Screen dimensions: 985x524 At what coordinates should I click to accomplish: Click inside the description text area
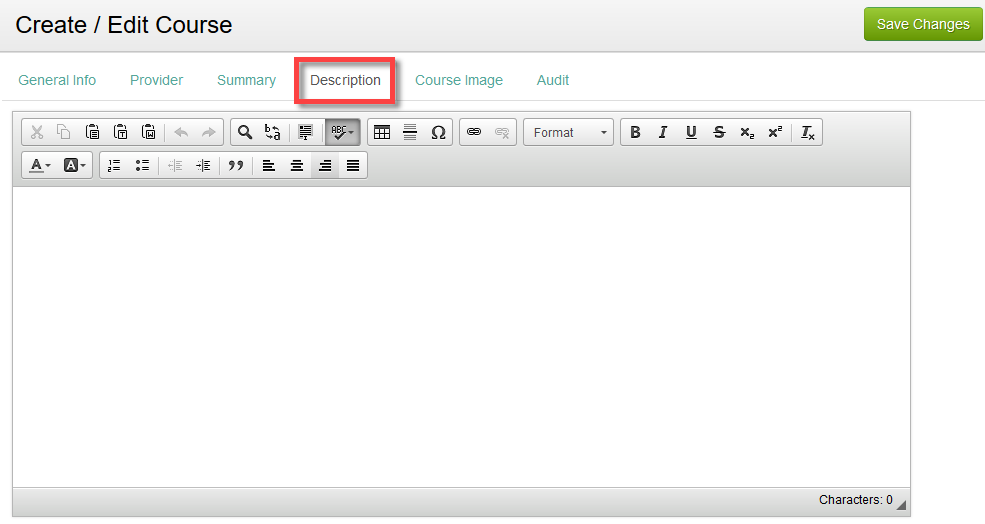pos(461,337)
